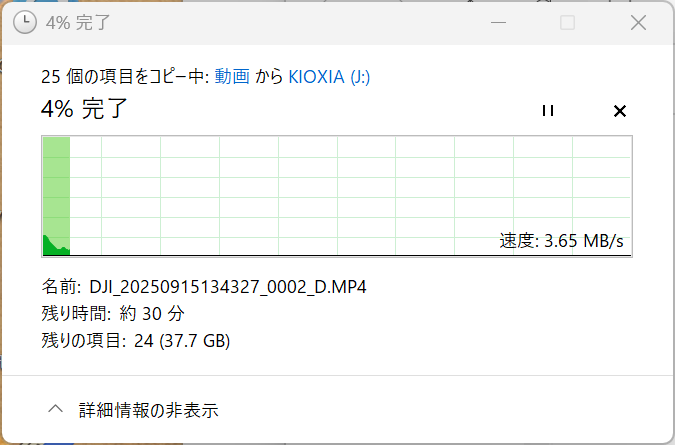
Task: Click the 速度: 3.65 MB/s readout
Action: pyautogui.click(x=563, y=241)
